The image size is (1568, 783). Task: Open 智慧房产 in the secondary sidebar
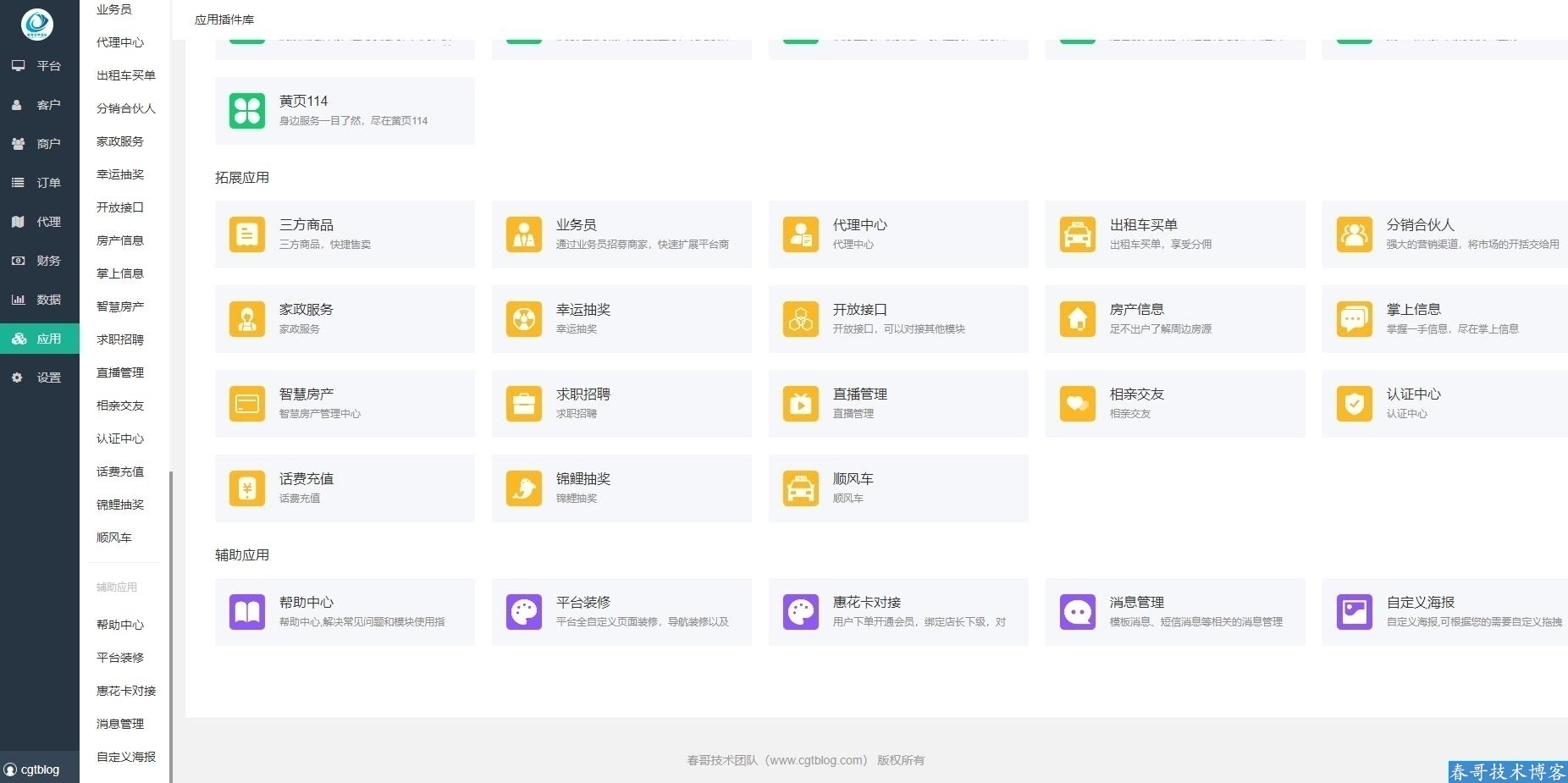(x=120, y=306)
